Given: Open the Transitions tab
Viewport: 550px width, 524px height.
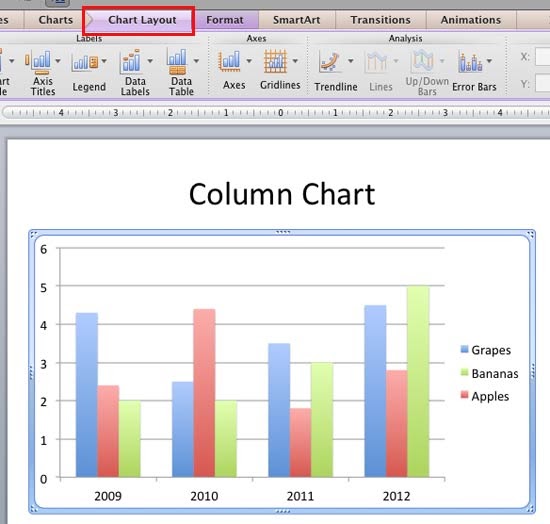Looking at the screenshot, I should click(x=381, y=20).
